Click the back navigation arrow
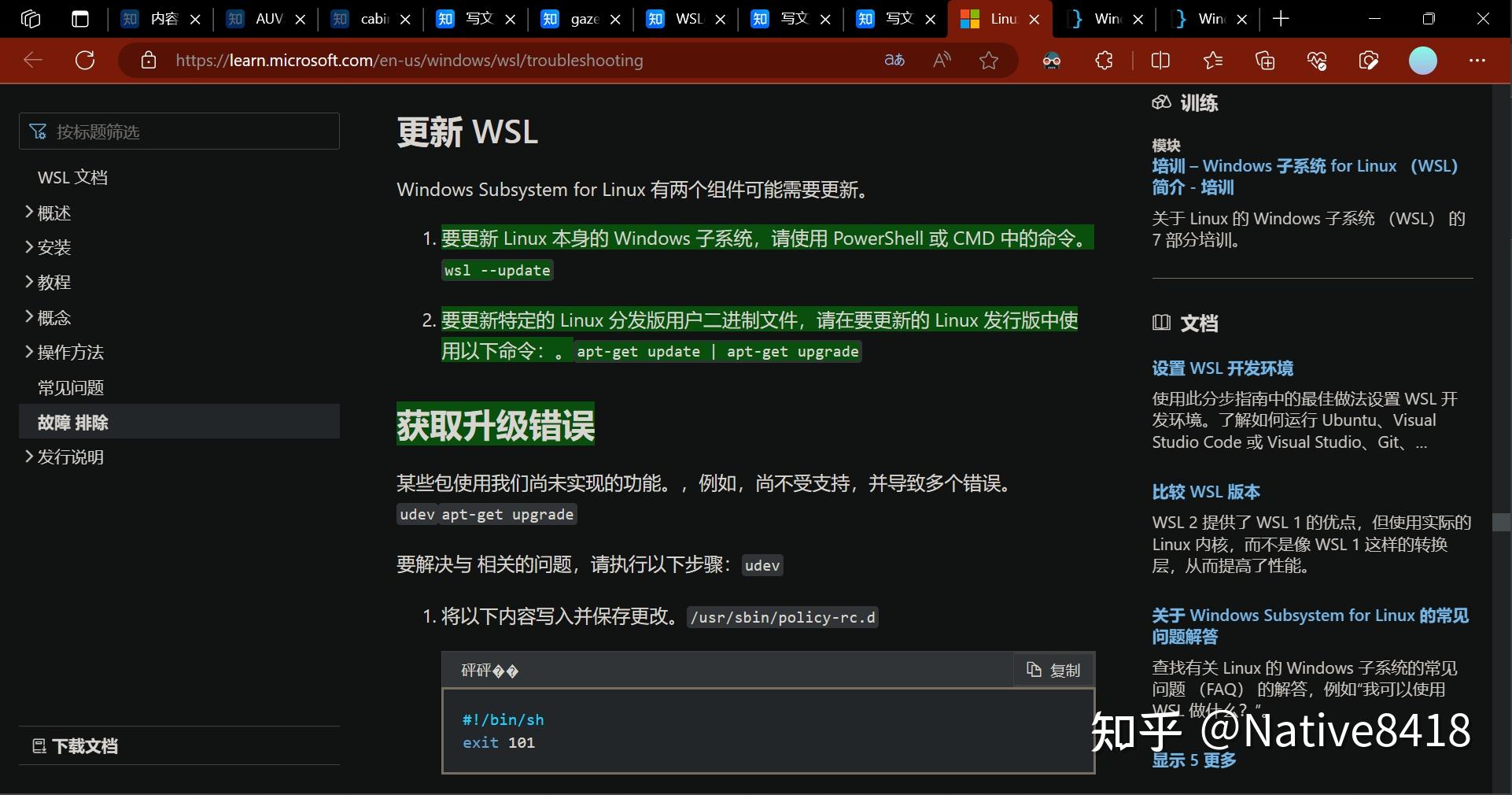The image size is (1512, 795). [32, 60]
